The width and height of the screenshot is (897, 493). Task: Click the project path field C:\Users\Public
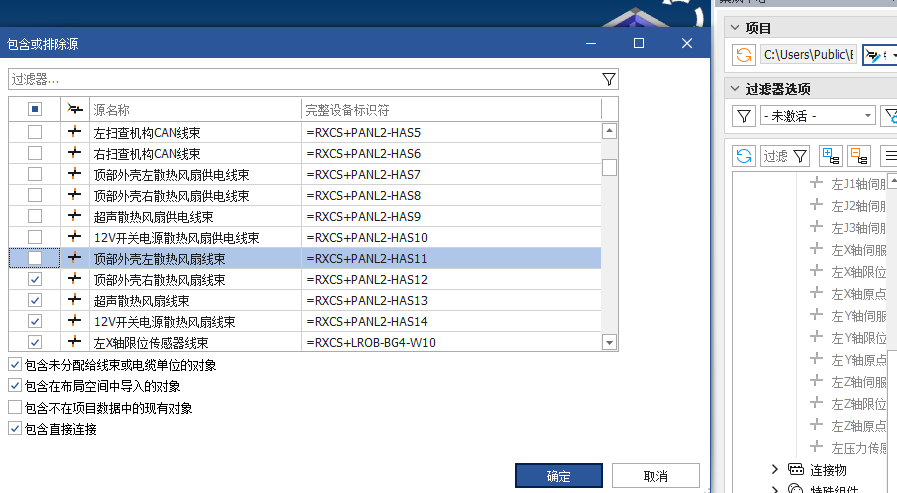(x=808, y=55)
